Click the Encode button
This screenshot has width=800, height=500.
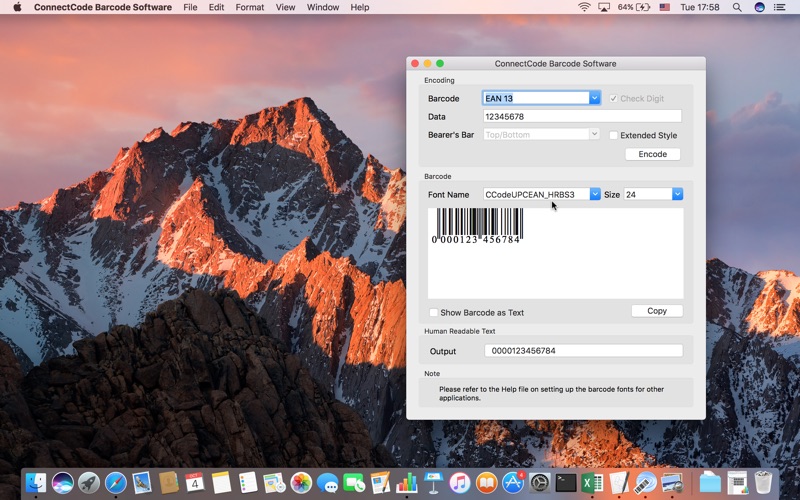click(653, 154)
